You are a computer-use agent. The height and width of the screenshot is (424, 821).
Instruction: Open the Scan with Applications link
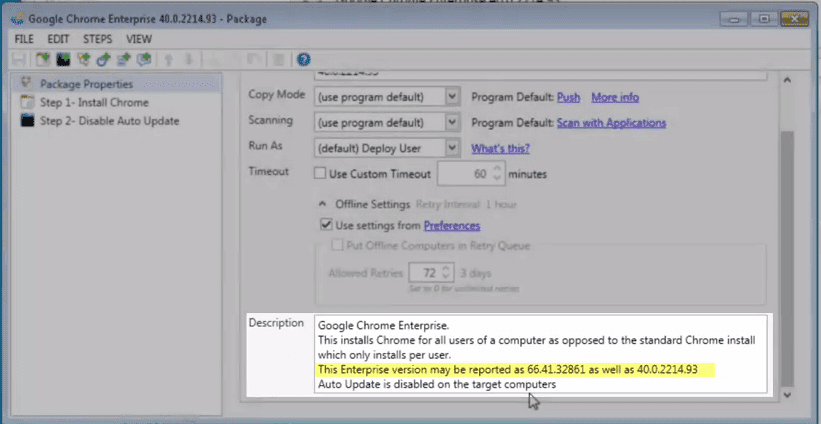[x=611, y=123]
